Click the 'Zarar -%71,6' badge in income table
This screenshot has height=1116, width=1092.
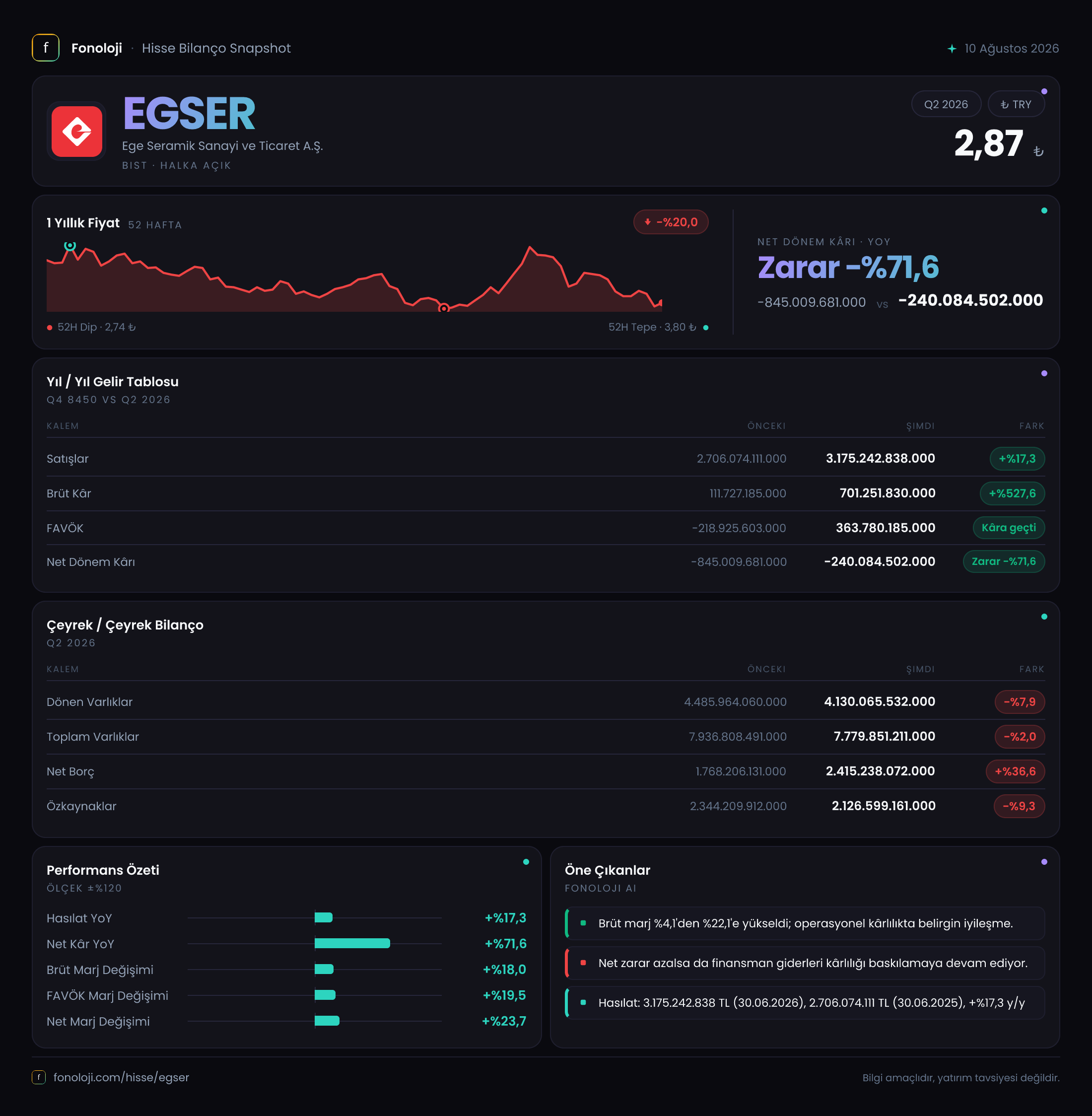click(1004, 561)
